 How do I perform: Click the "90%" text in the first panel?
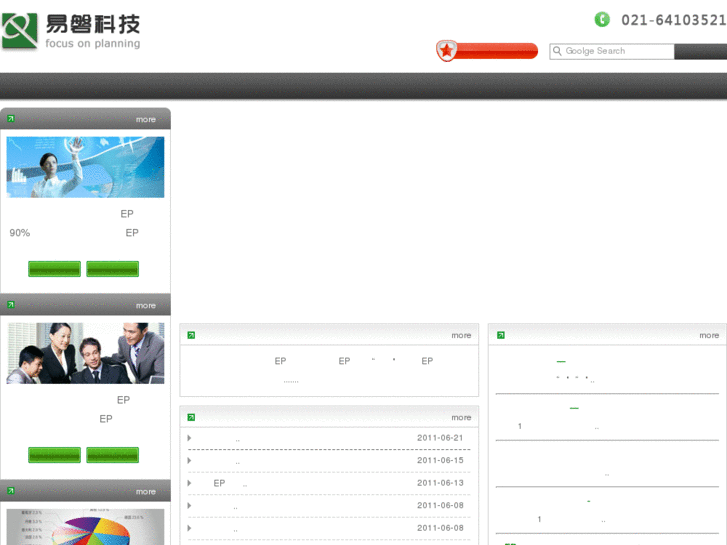[x=19, y=233]
